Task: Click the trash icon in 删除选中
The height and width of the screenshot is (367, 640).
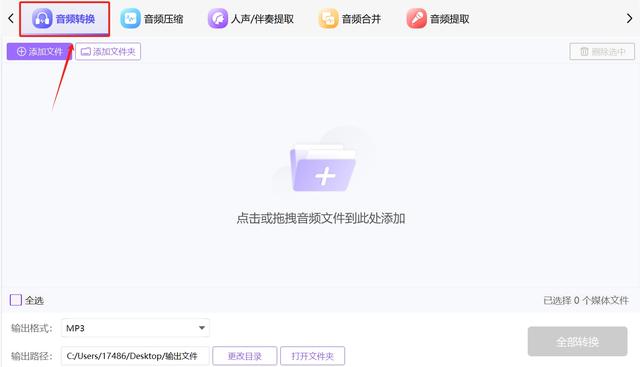Action: tap(584, 51)
